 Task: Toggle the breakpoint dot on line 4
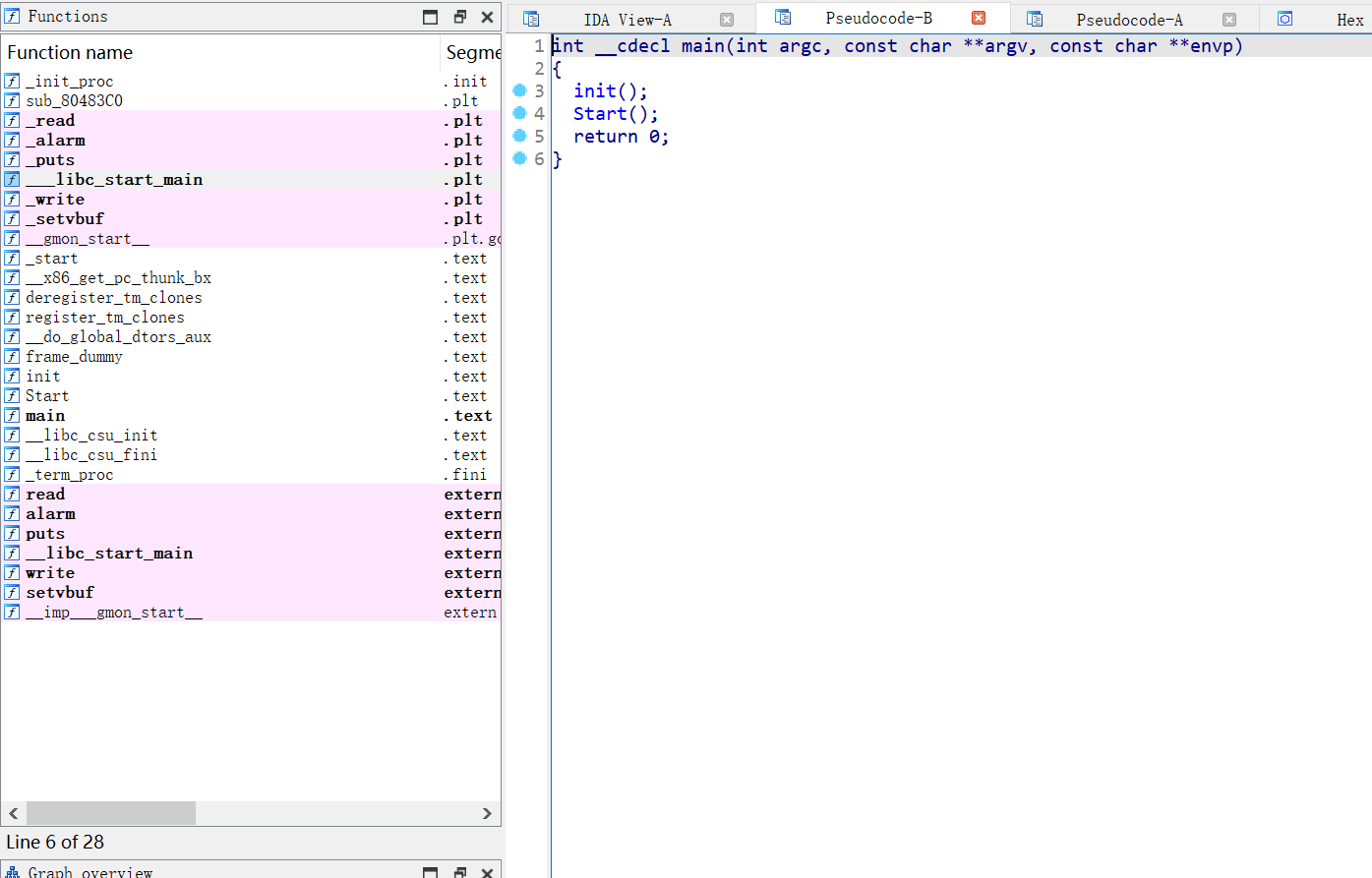(520, 113)
